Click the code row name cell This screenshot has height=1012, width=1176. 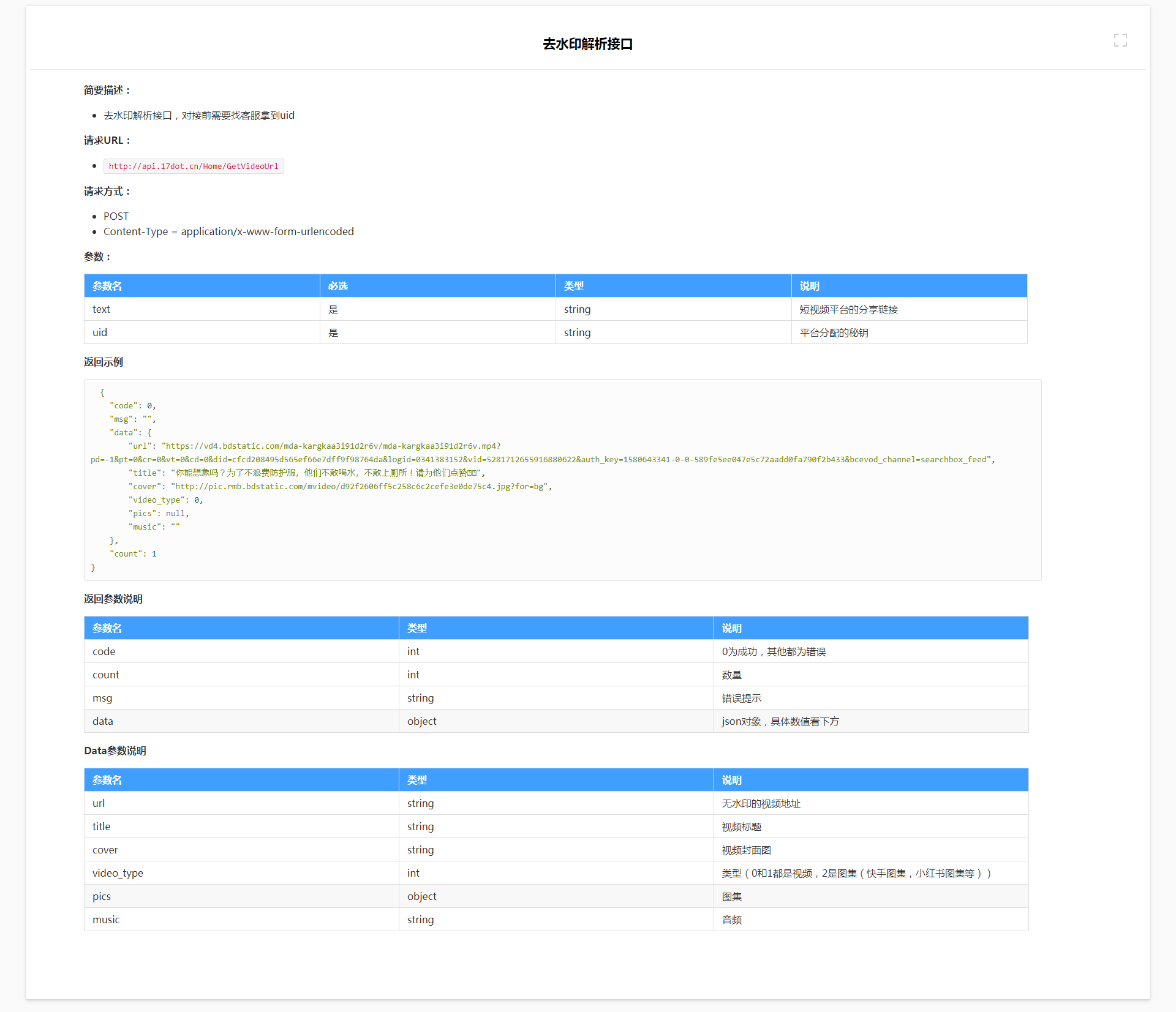(x=241, y=651)
